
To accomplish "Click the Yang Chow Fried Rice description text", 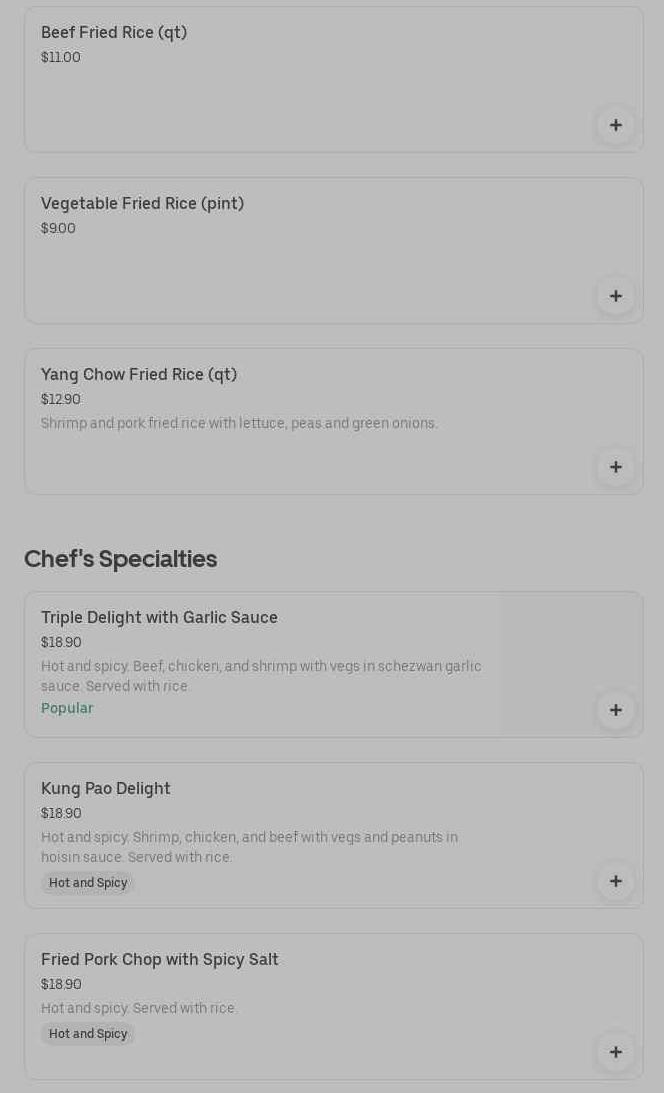I will pos(239,423).
